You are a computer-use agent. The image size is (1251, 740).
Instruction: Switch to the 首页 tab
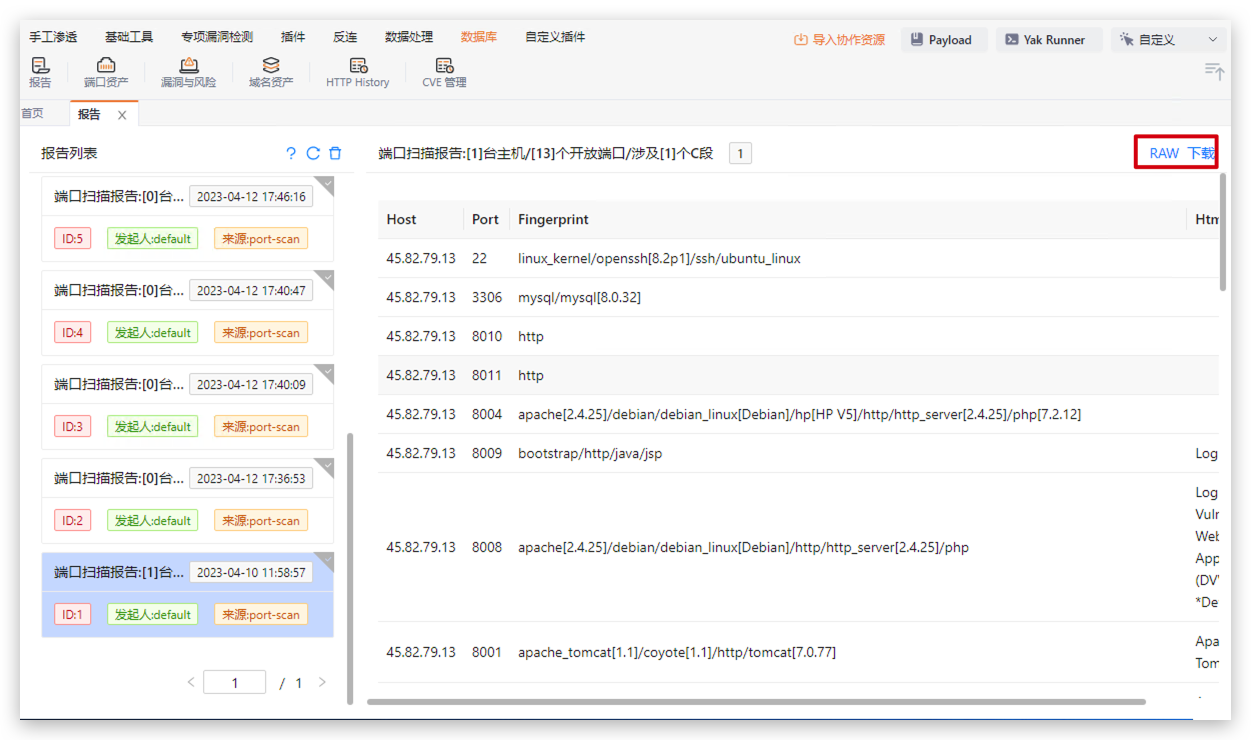(33, 114)
